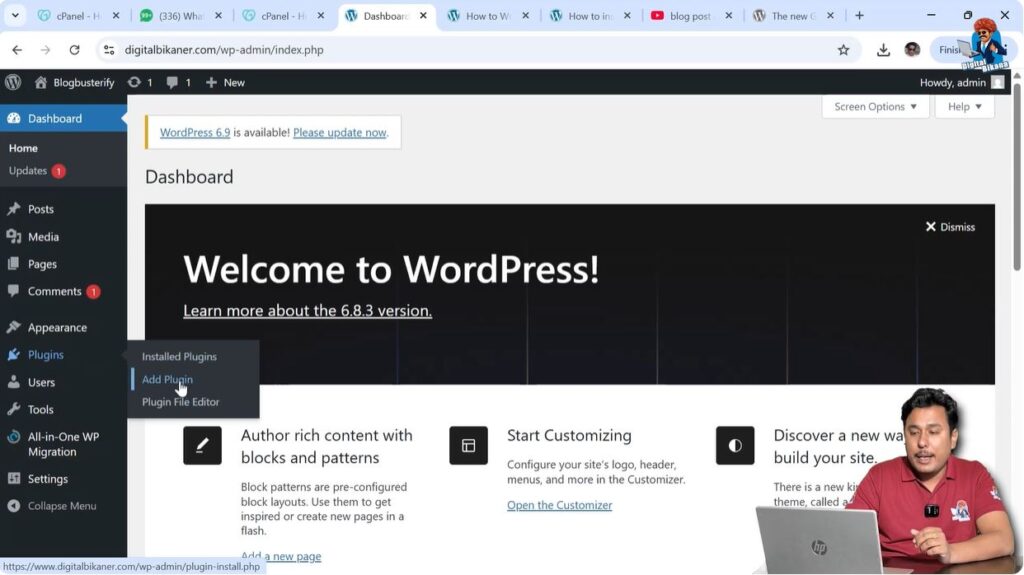
Task: Click the Users menu label
Action: coord(41,382)
